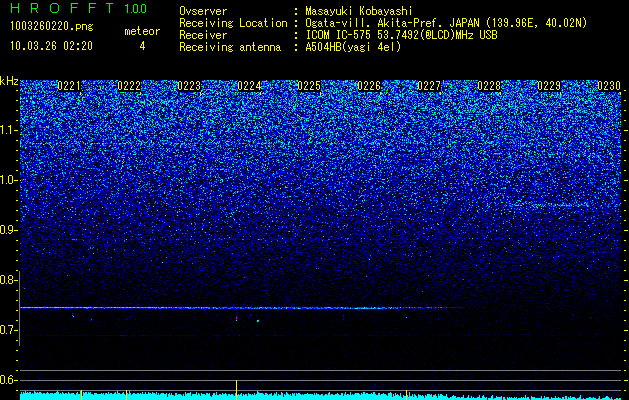The width and height of the screenshot is (629, 400).
Task: Click the bright carrier line near 0.75 kHz
Action: 241,308
